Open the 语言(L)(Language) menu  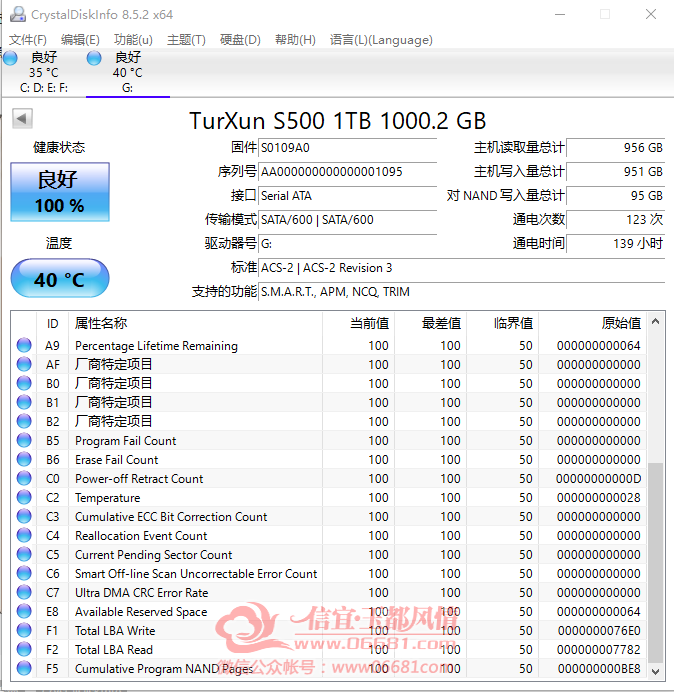(381, 40)
